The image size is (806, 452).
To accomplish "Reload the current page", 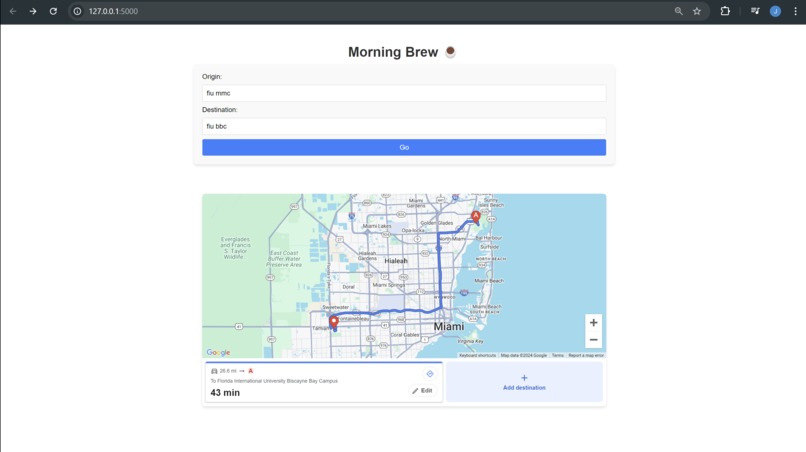I will pyautogui.click(x=53, y=11).
